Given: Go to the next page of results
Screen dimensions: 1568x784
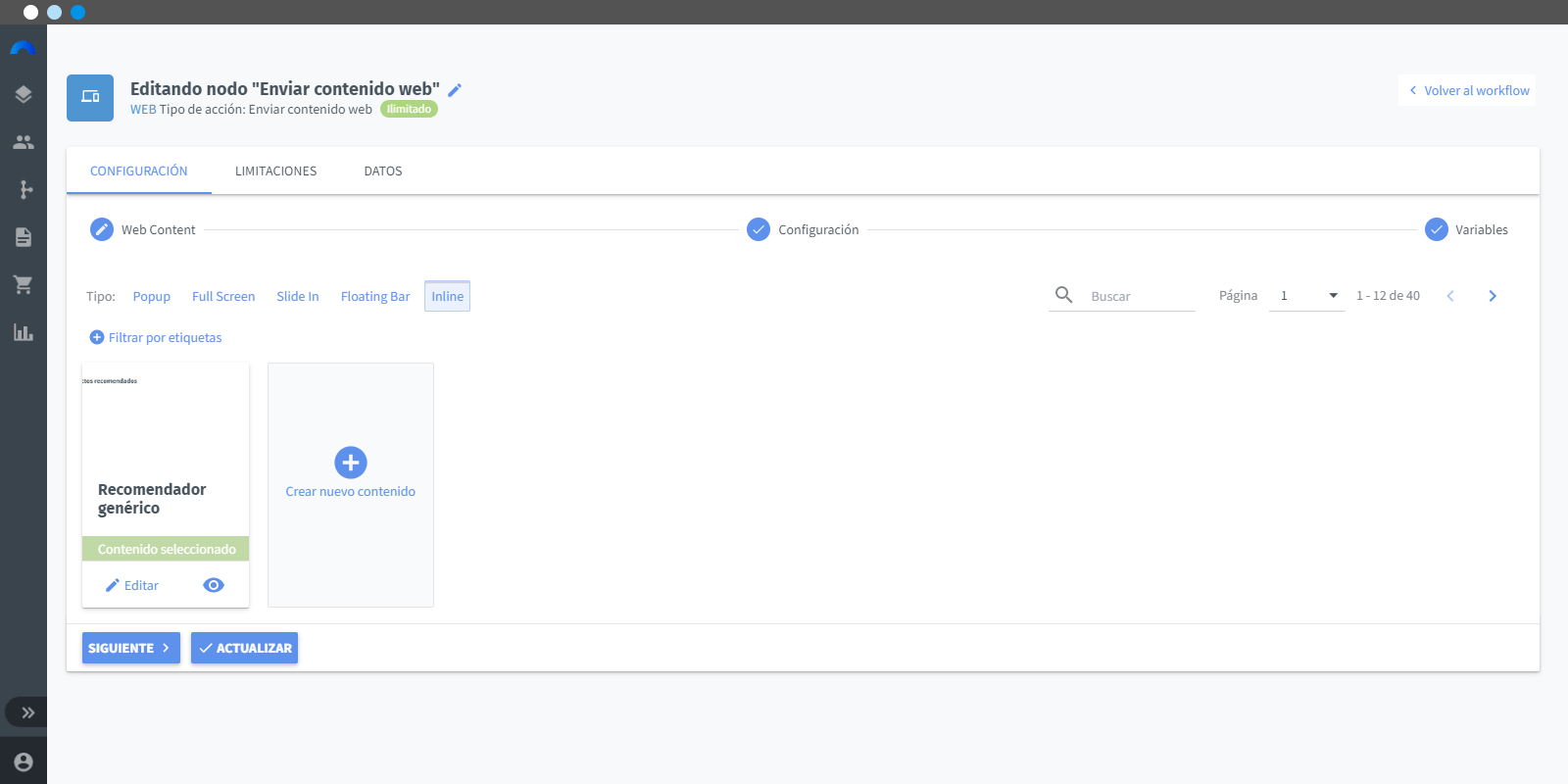Looking at the screenshot, I should point(1493,296).
